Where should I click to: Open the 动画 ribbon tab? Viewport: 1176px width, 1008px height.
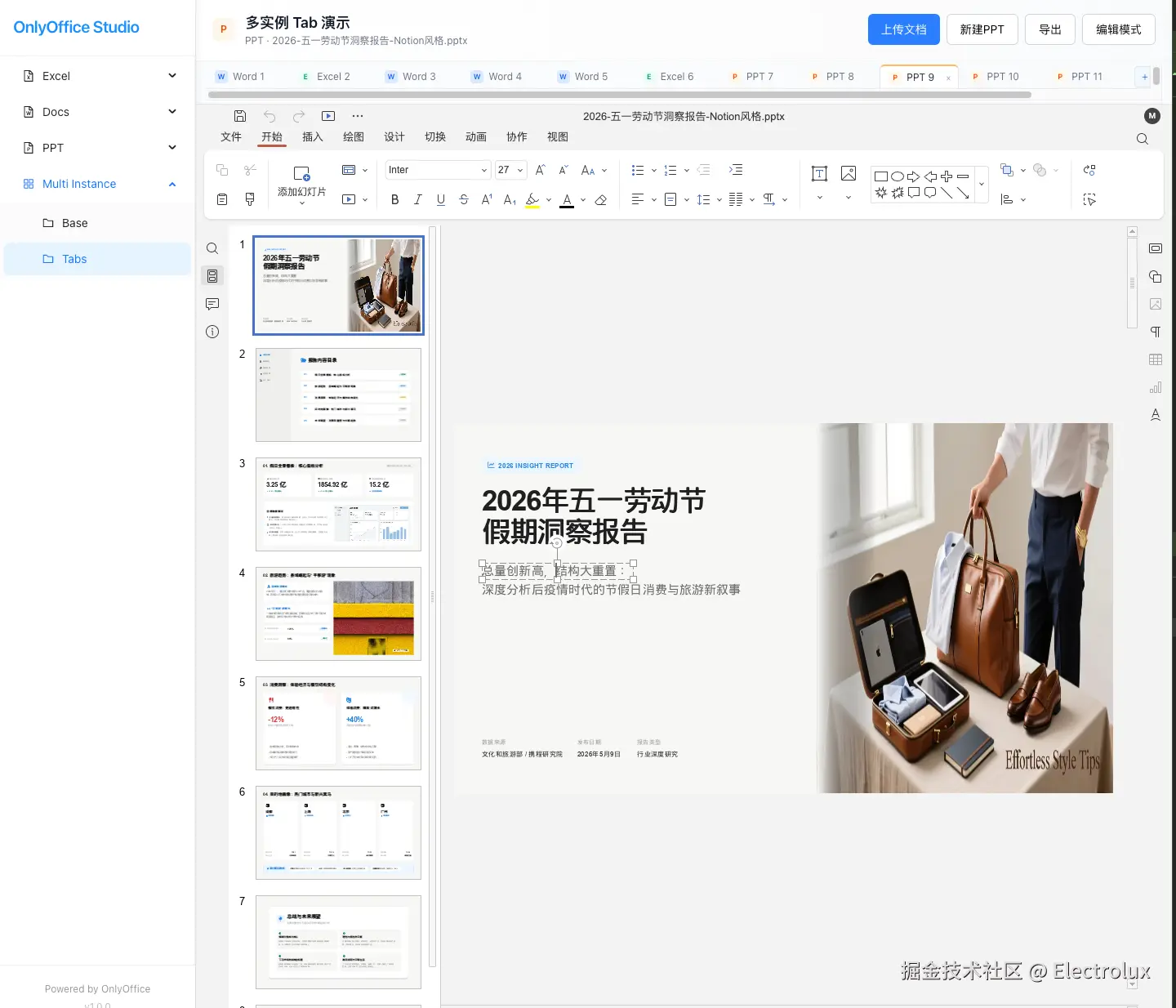click(x=476, y=137)
